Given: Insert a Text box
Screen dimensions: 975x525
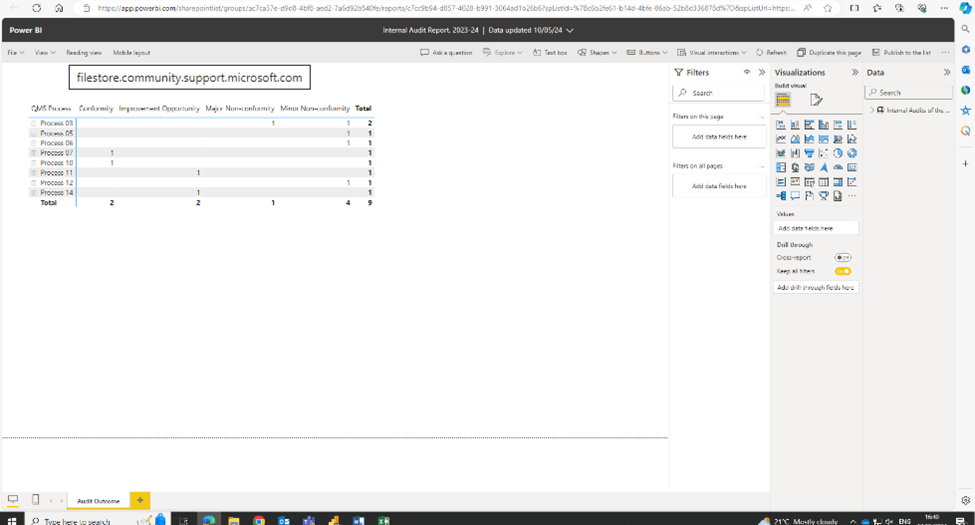Looking at the screenshot, I should (x=550, y=53).
